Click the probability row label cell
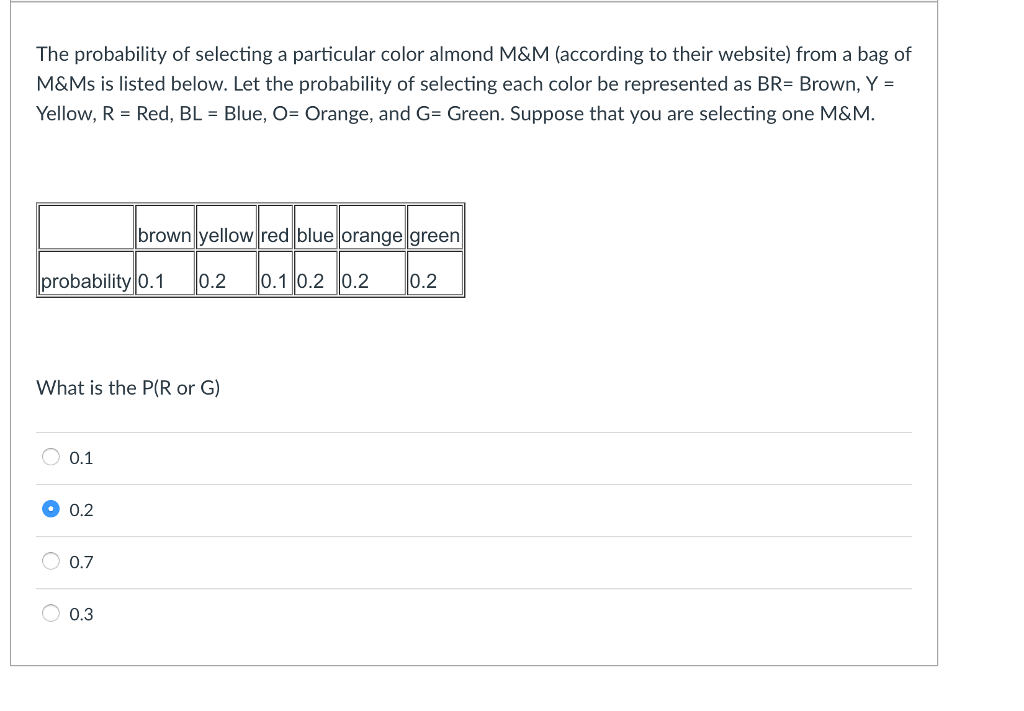 pos(84,281)
